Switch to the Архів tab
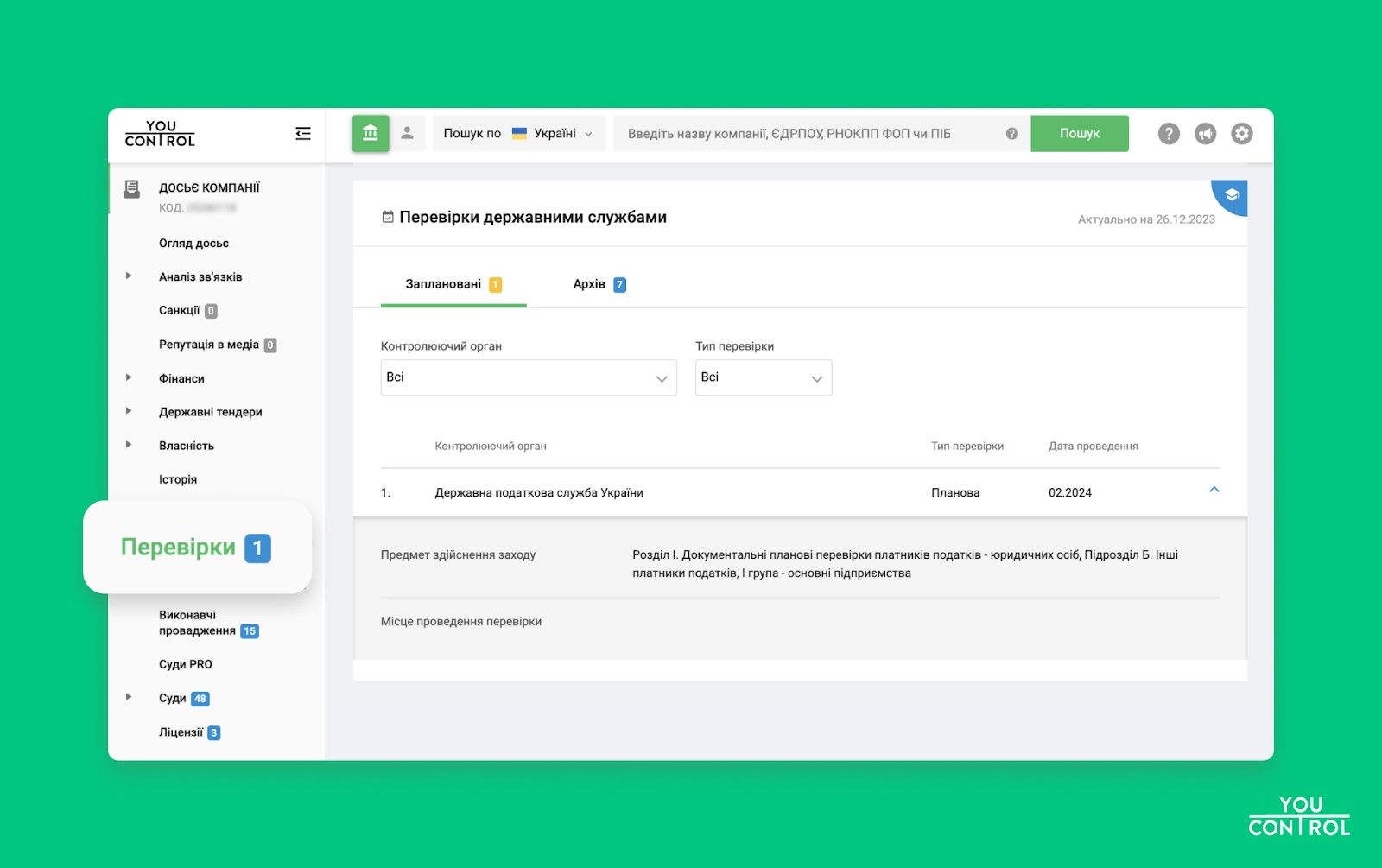The width and height of the screenshot is (1382, 868). point(598,283)
